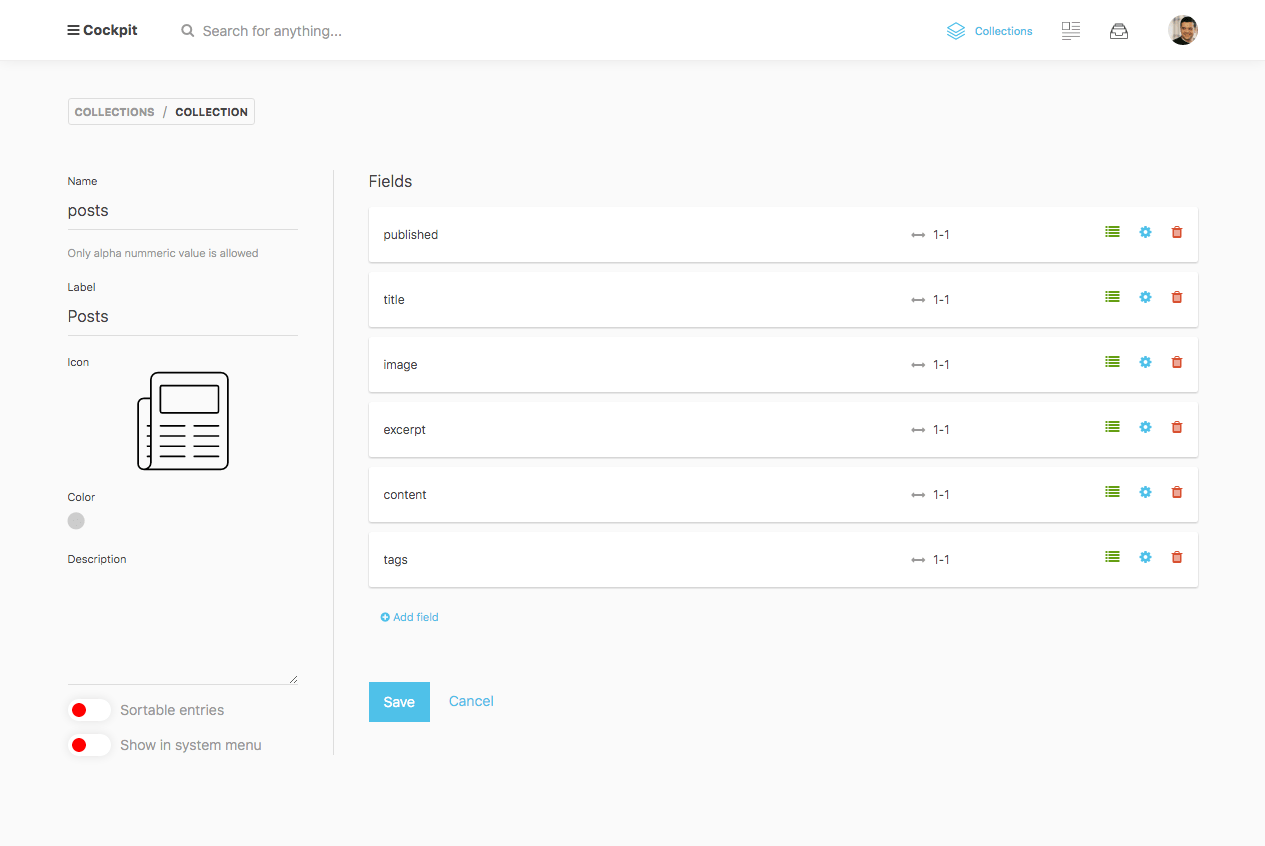
Task: Click the search magnifier icon
Action: click(187, 30)
